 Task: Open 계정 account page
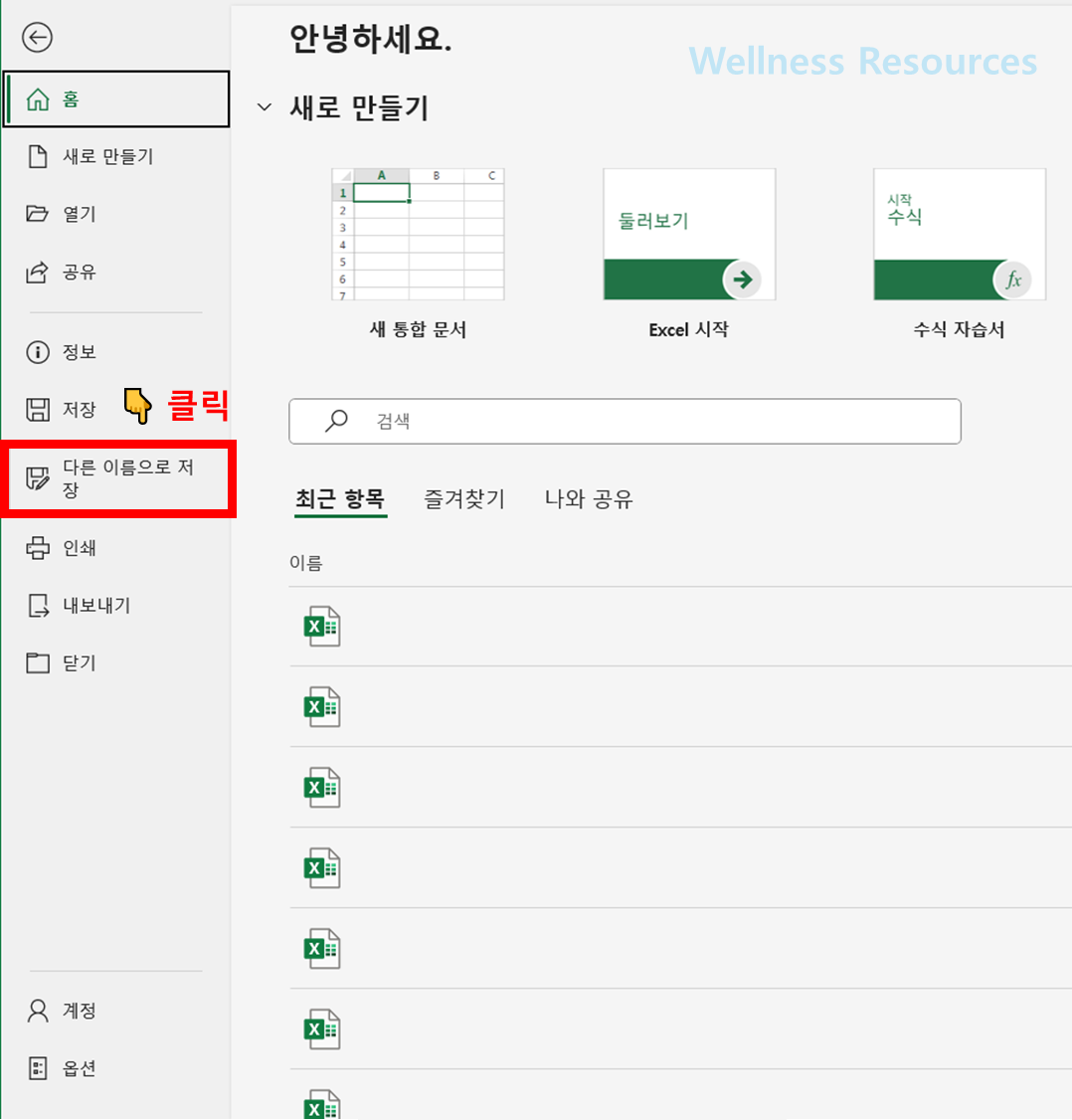115,1011
